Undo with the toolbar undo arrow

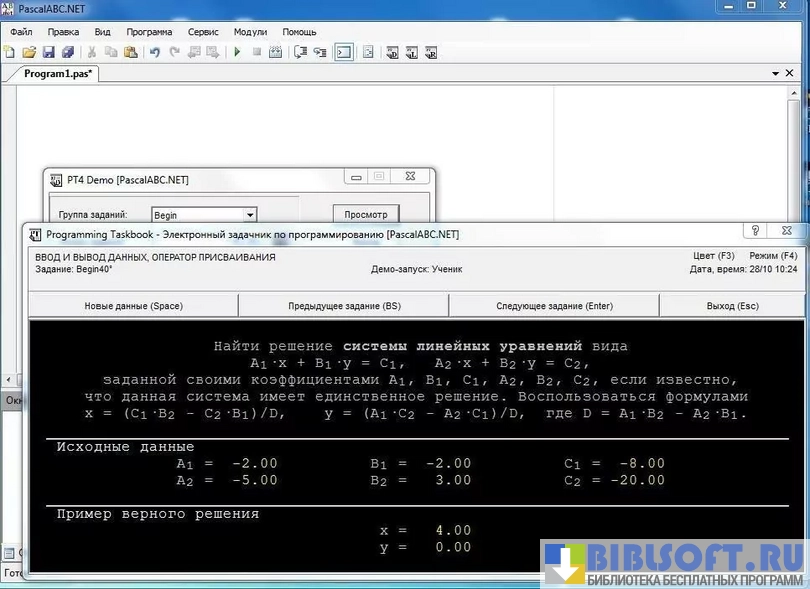[x=155, y=52]
